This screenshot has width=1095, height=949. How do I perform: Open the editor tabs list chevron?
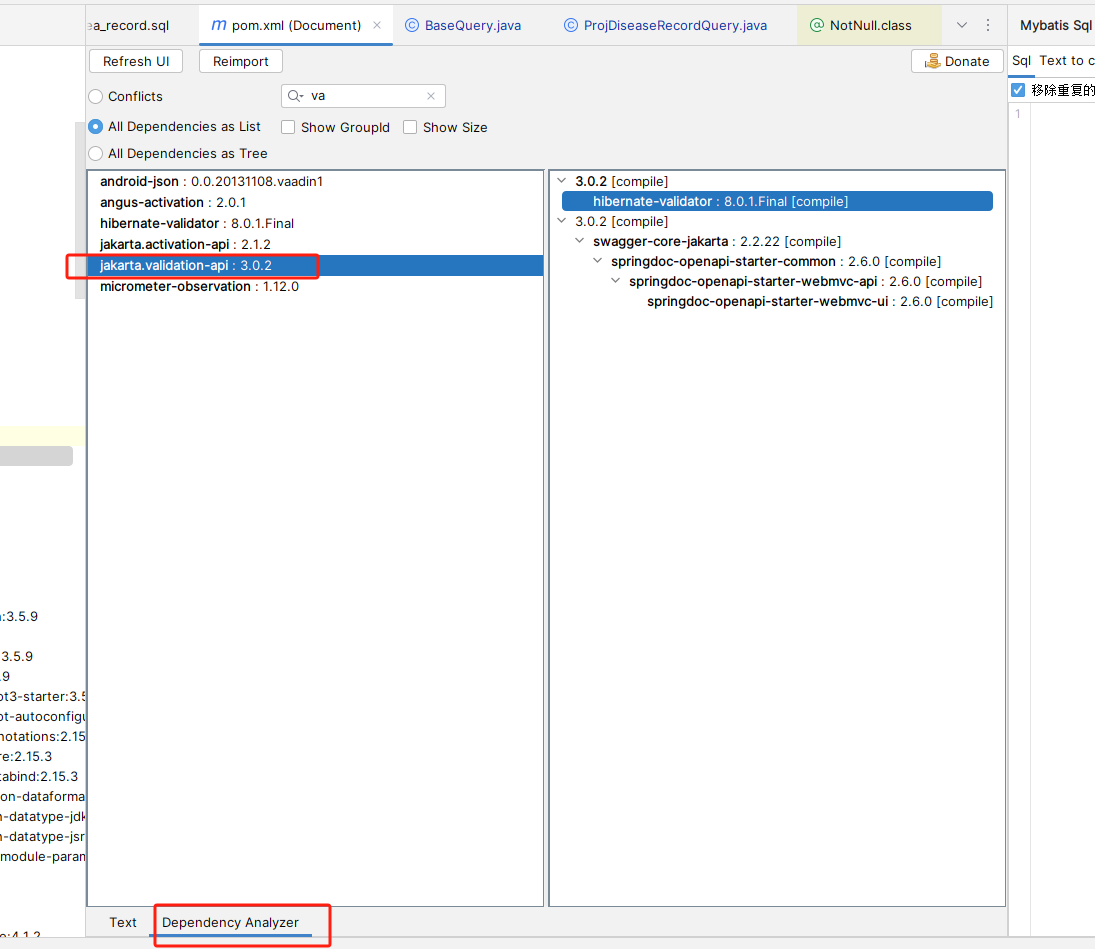962,25
